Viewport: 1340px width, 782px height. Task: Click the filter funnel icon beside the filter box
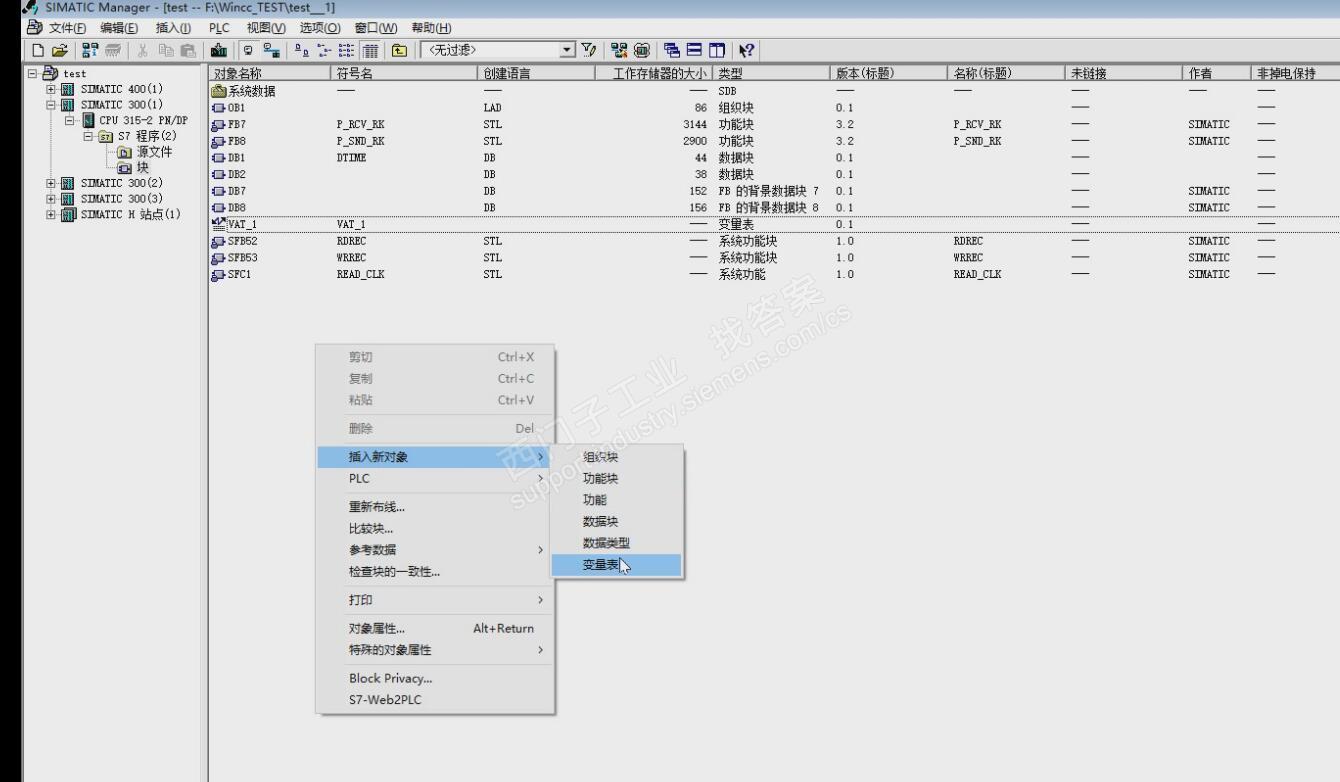588,49
